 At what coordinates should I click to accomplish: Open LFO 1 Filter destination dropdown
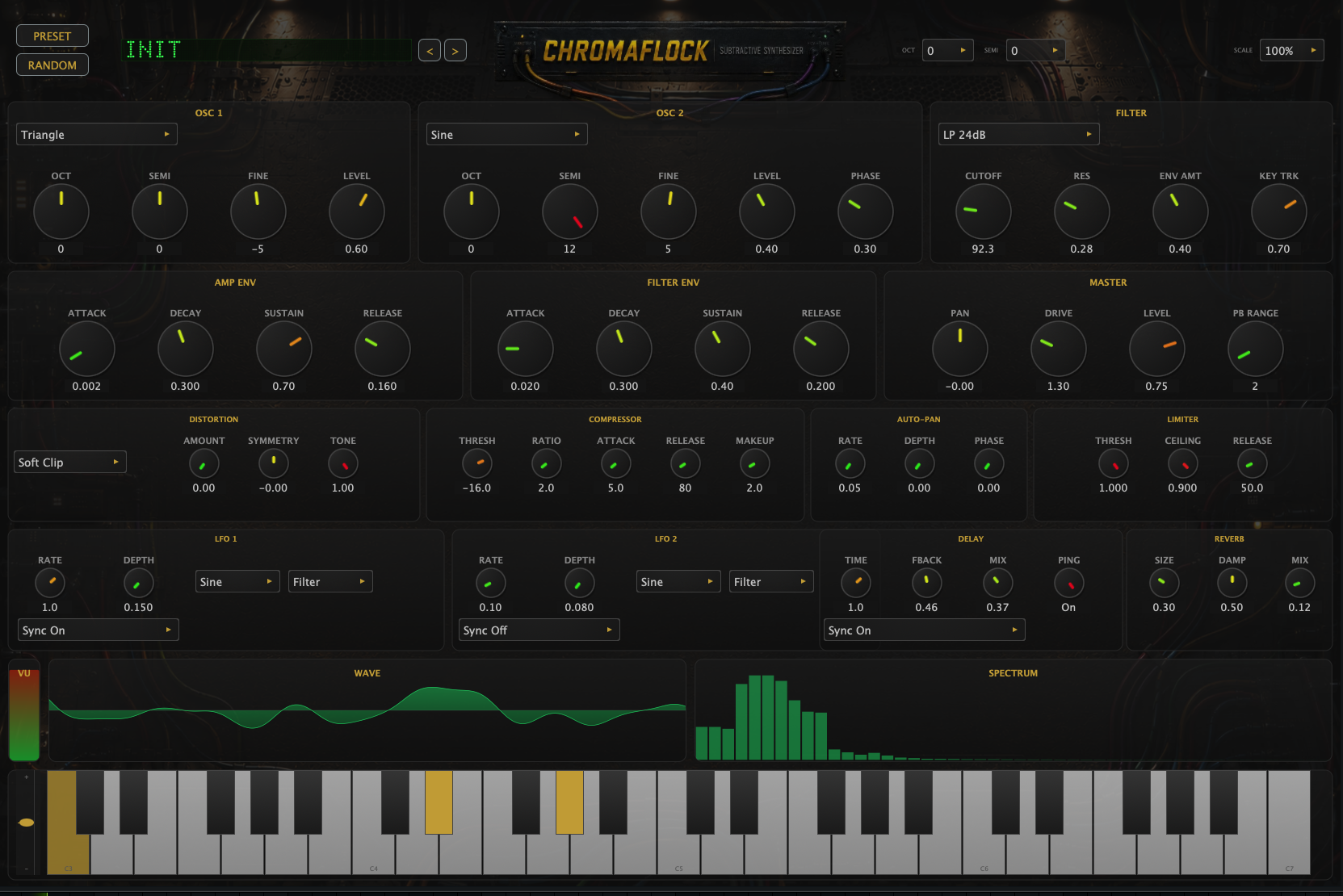pyautogui.click(x=330, y=582)
